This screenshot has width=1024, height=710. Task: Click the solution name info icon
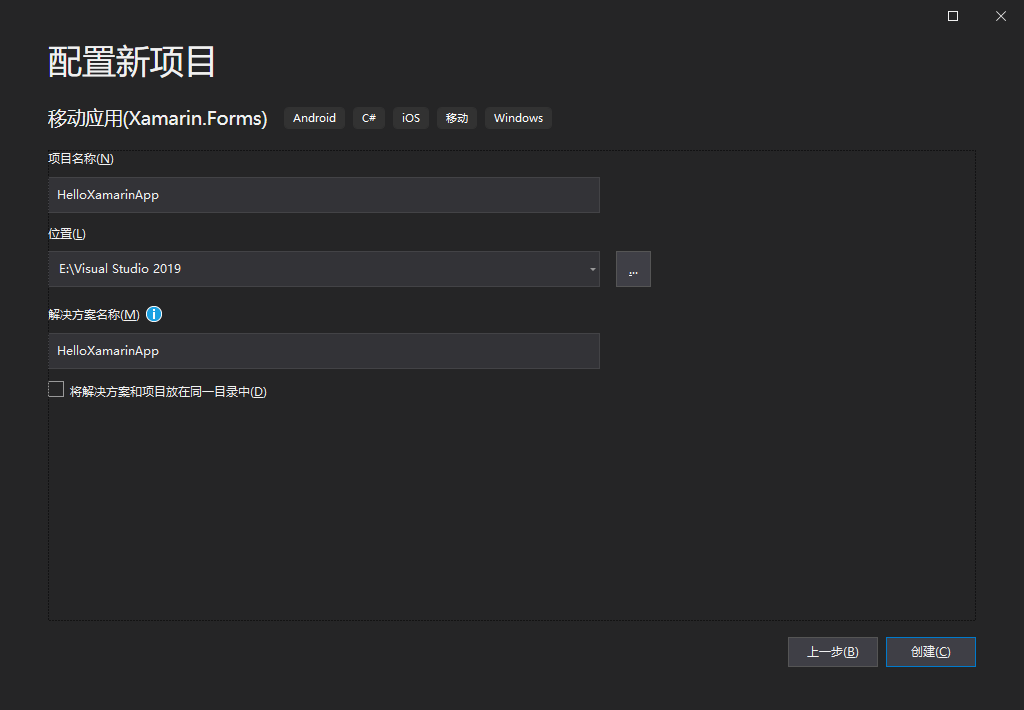pos(154,314)
